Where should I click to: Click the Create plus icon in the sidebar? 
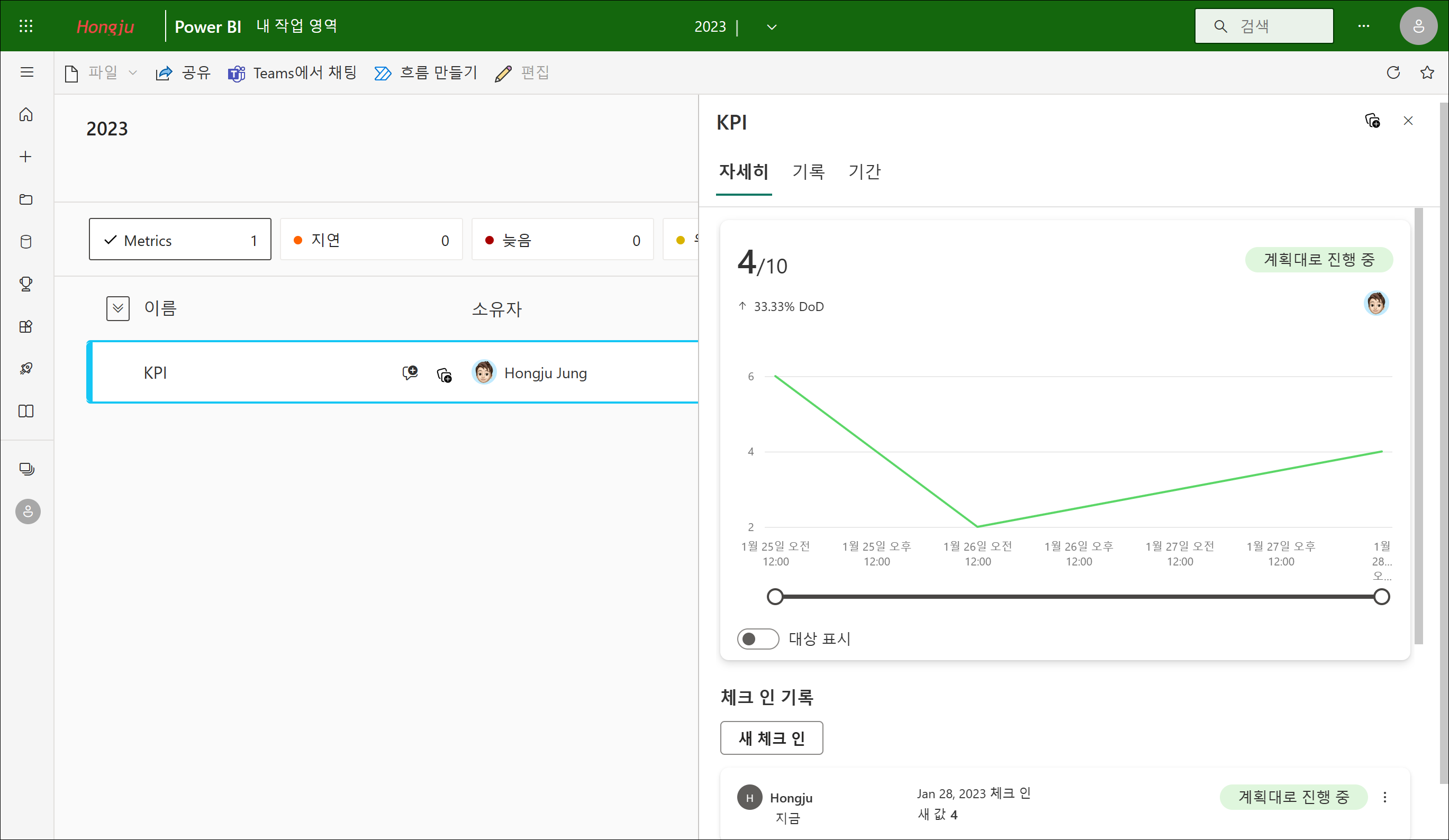click(x=26, y=157)
